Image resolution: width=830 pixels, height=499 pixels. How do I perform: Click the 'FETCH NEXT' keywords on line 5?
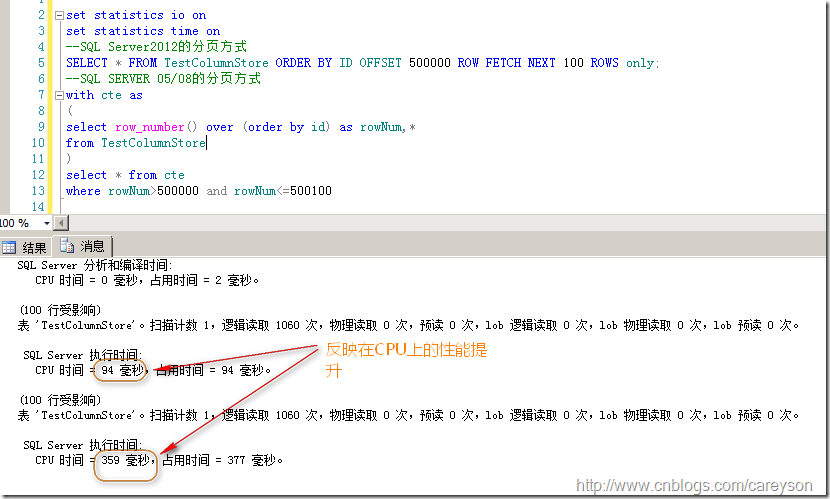tap(520, 62)
